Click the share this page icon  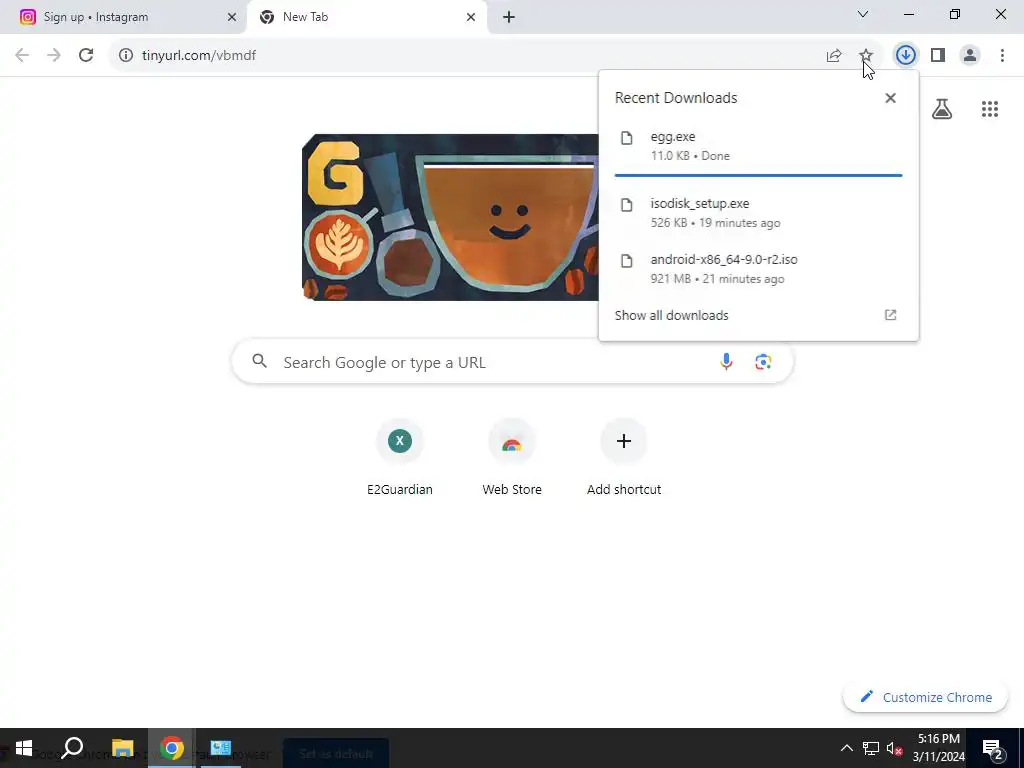coord(834,56)
